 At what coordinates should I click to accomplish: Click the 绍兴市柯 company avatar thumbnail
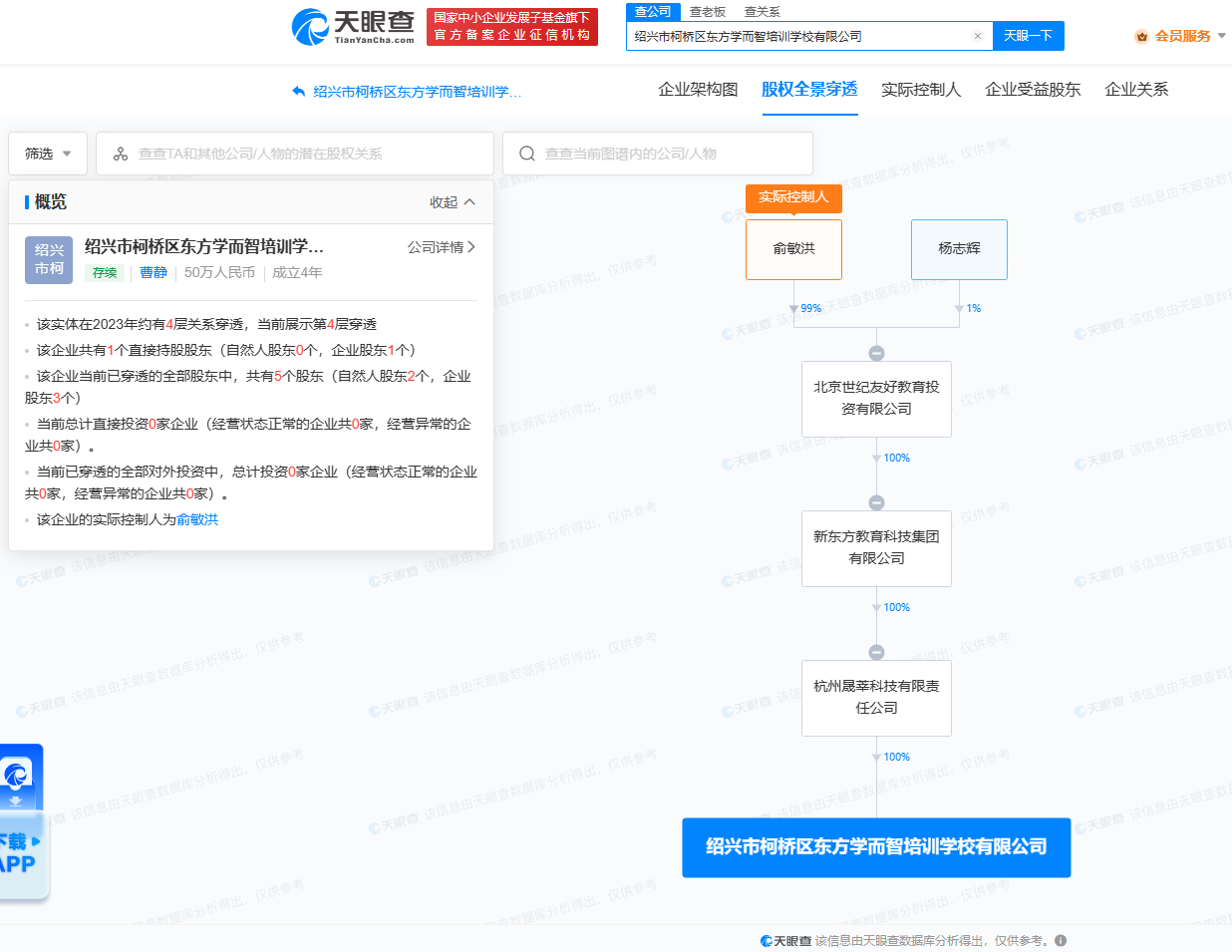tap(49, 259)
